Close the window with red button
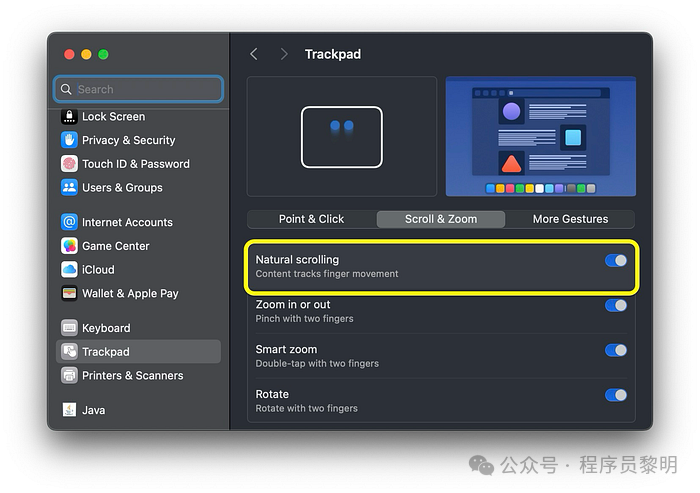 [x=69, y=54]
